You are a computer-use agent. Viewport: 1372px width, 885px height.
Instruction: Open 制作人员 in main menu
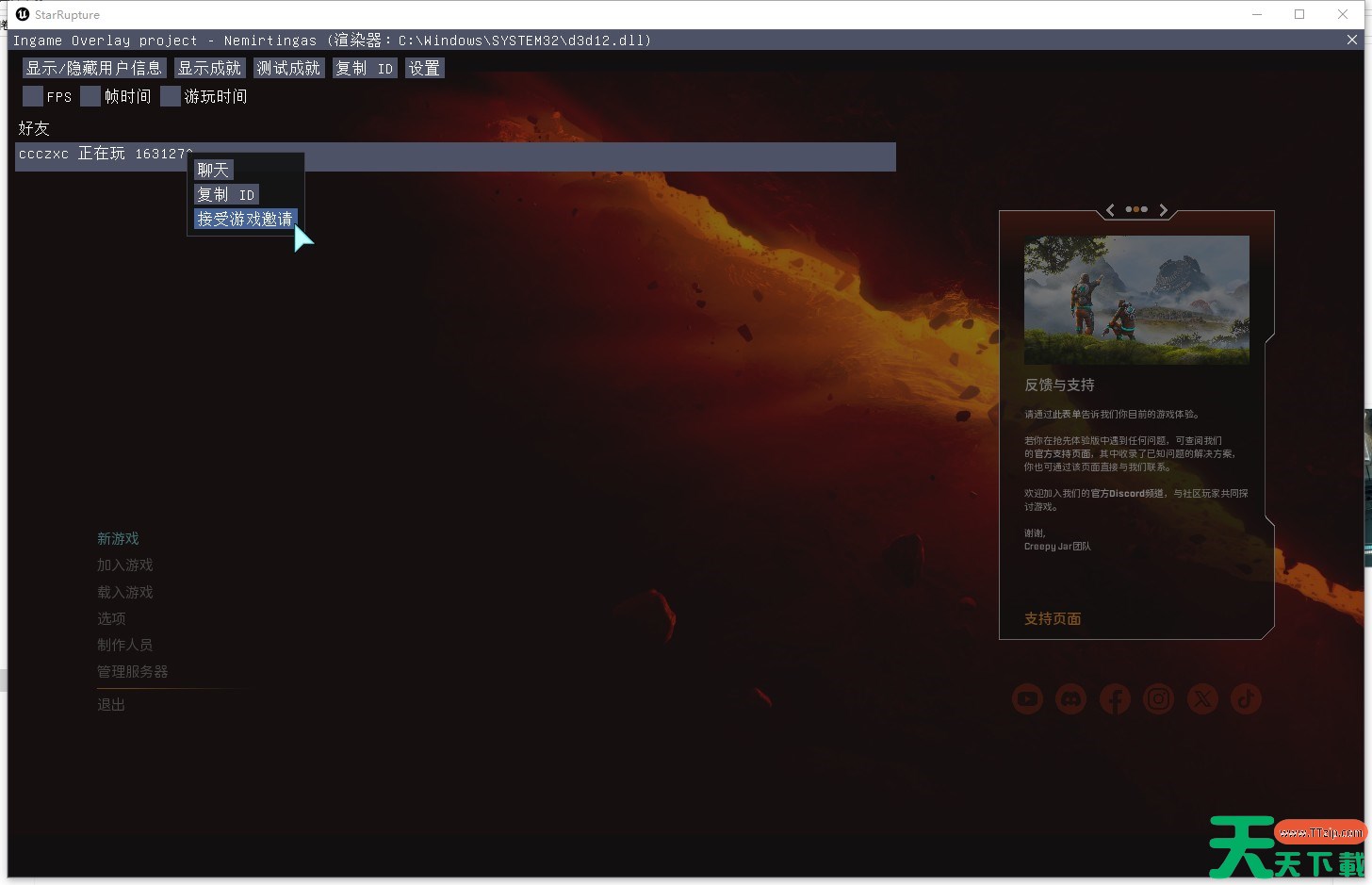click(x=124, y=645)
